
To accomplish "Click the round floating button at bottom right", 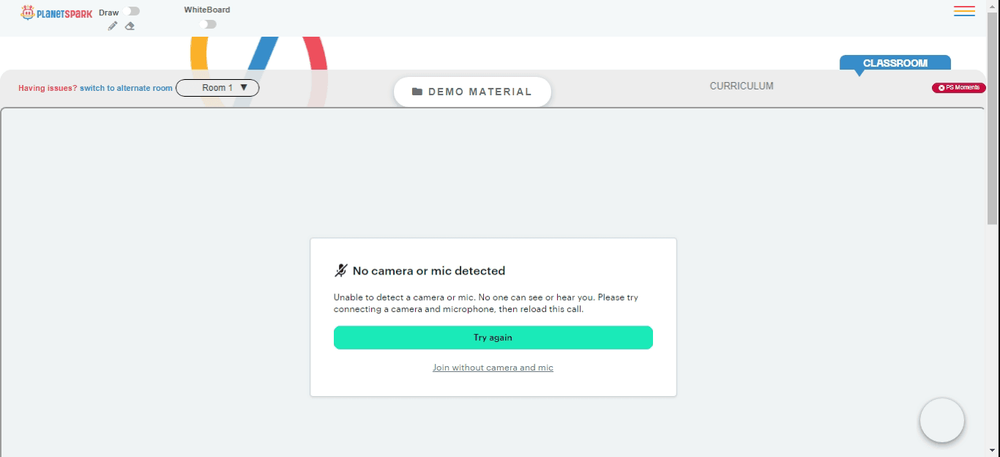I will [942, 420].
